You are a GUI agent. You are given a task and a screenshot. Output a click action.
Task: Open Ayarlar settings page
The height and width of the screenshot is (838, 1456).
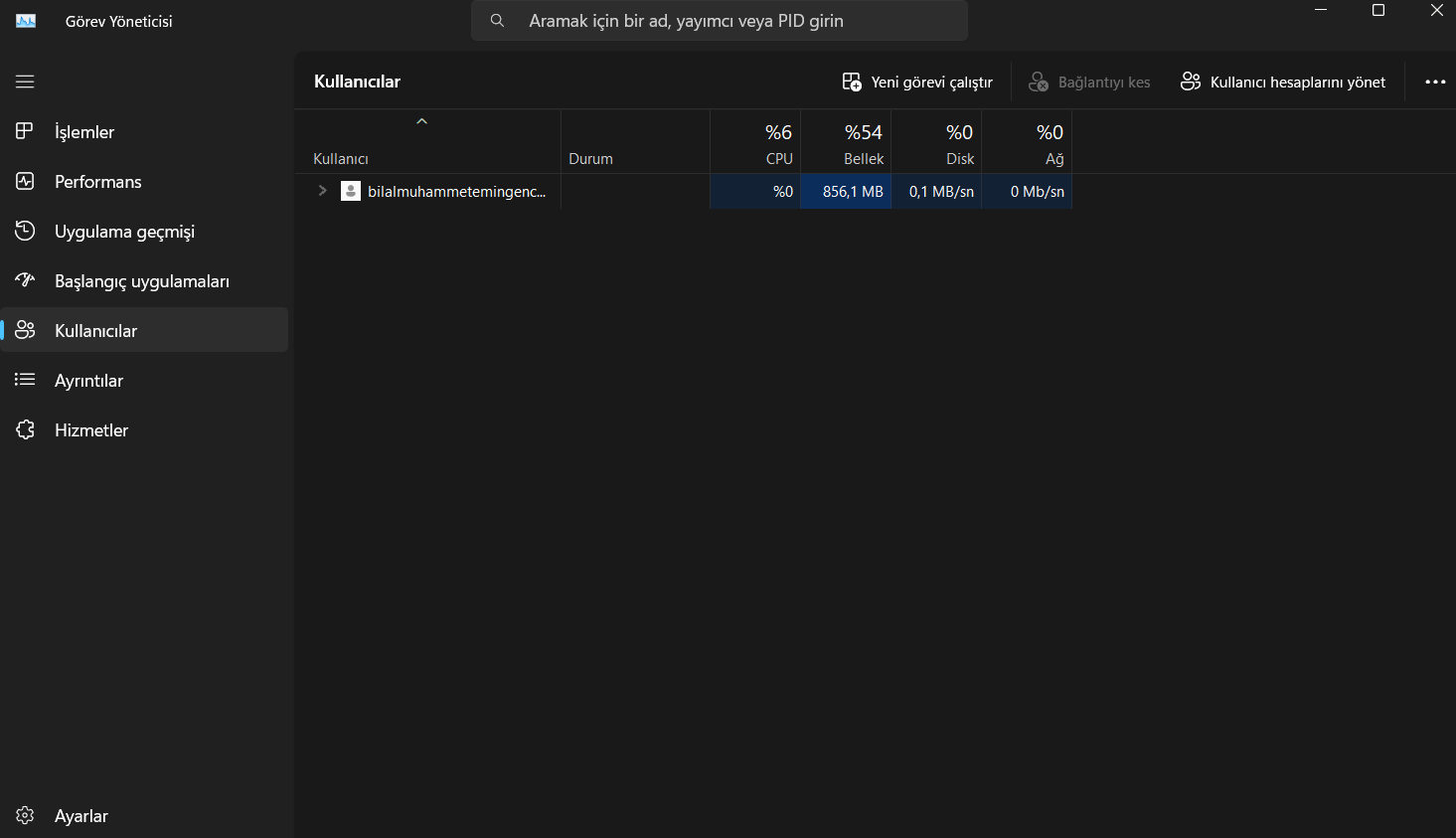click(144, 815)
